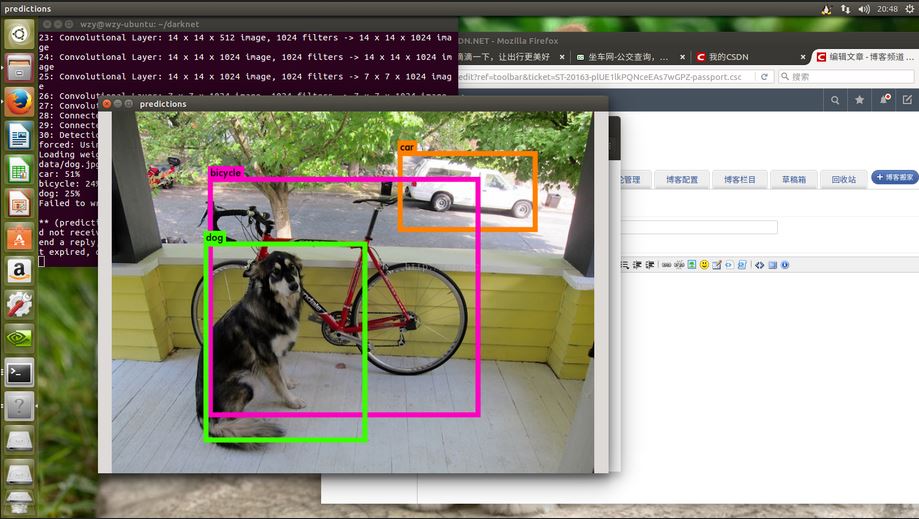Close the 坐车网-公交查询 tab
919x519 pixels.
(682, 57)
